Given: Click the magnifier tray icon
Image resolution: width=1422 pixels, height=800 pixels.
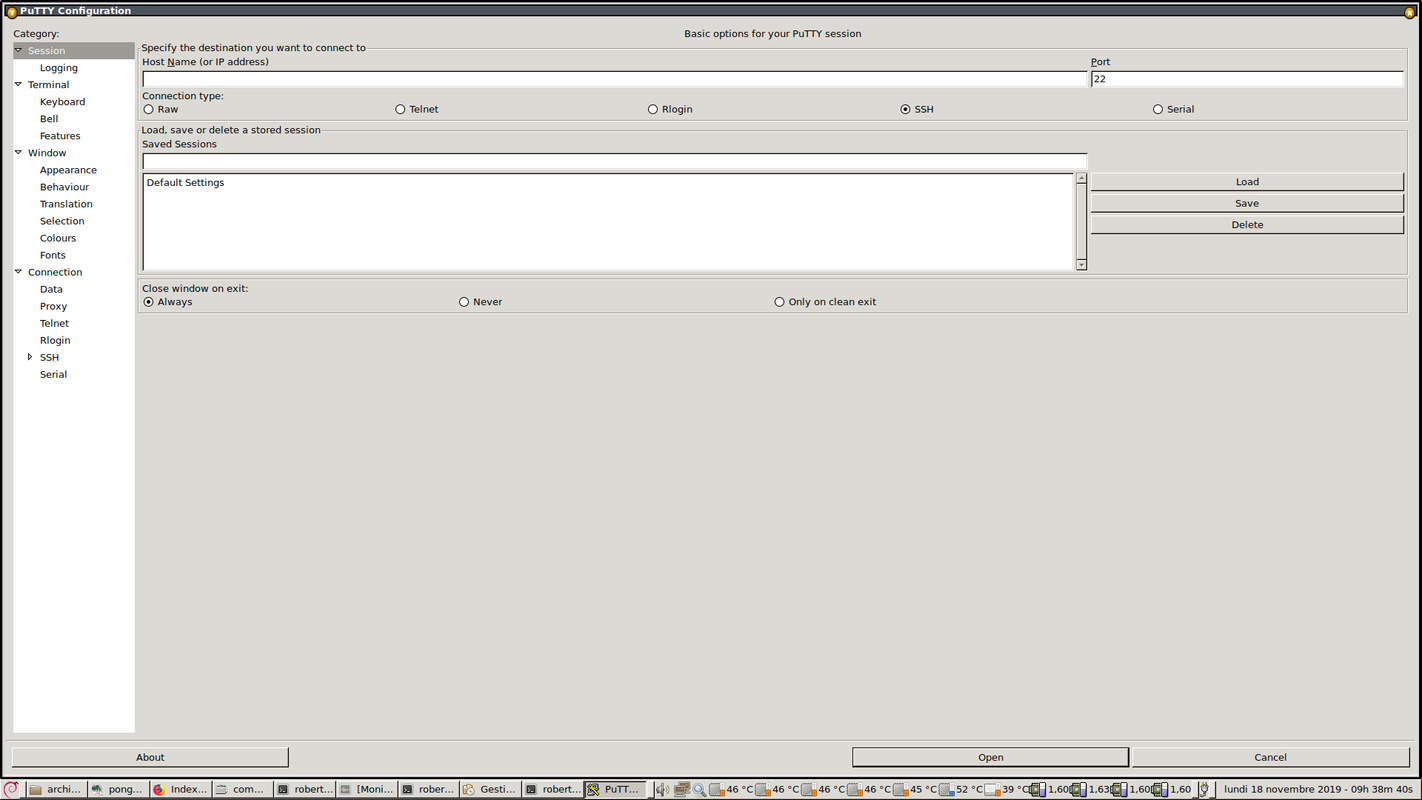Looking at the screenshot, I should pos(699,789).
